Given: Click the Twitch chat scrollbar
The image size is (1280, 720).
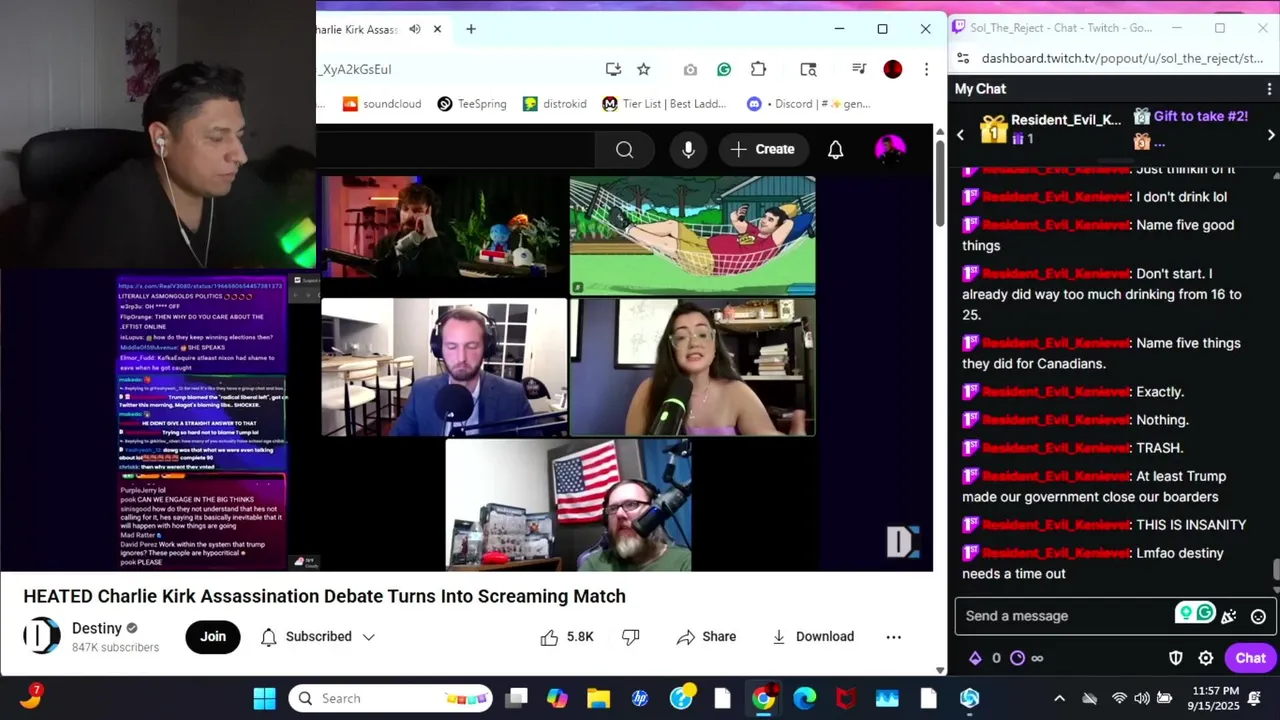Looking at the screenshot, I should pos(1275,570).
